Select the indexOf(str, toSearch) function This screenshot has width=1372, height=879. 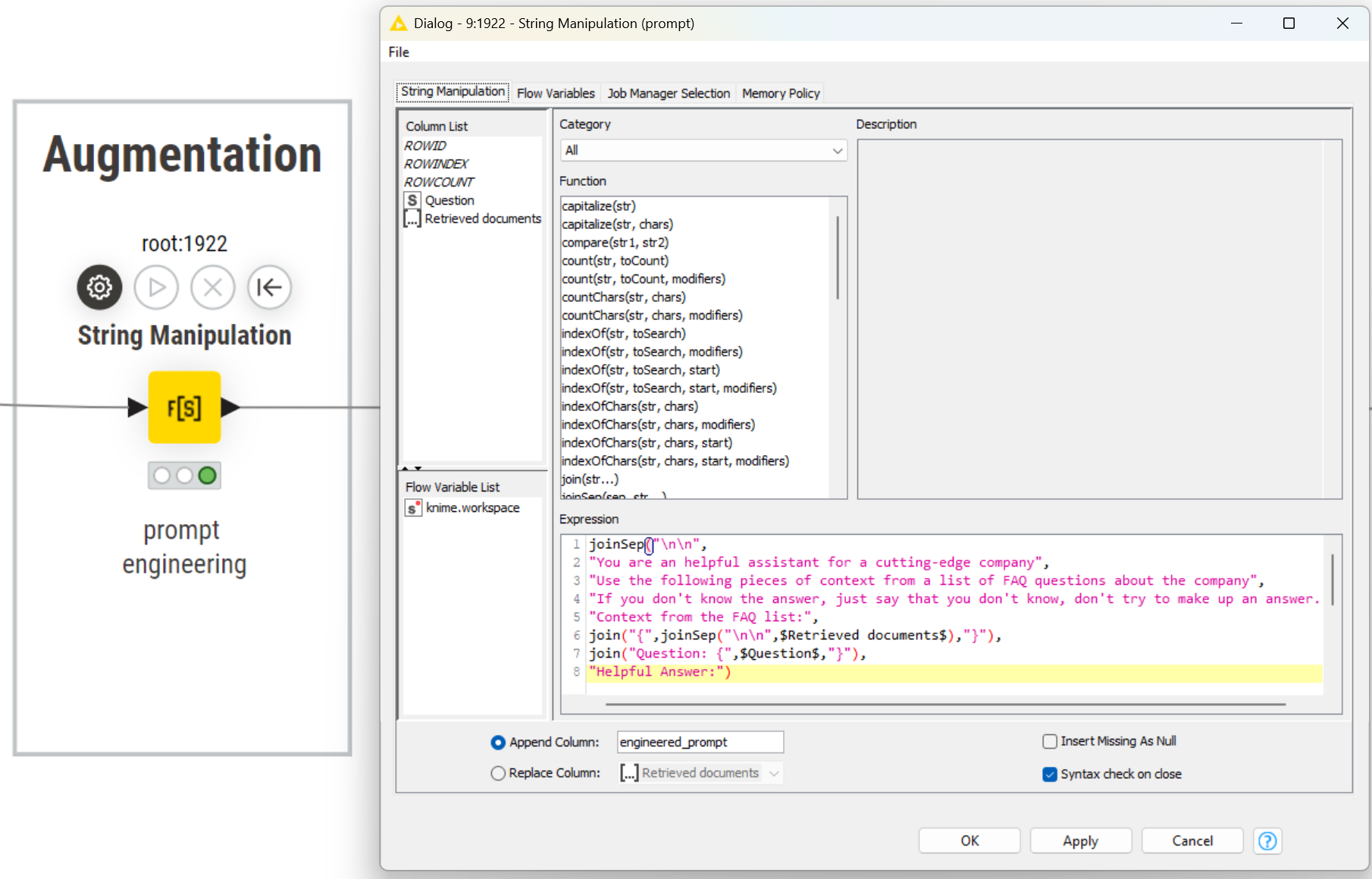click(624, 333)
